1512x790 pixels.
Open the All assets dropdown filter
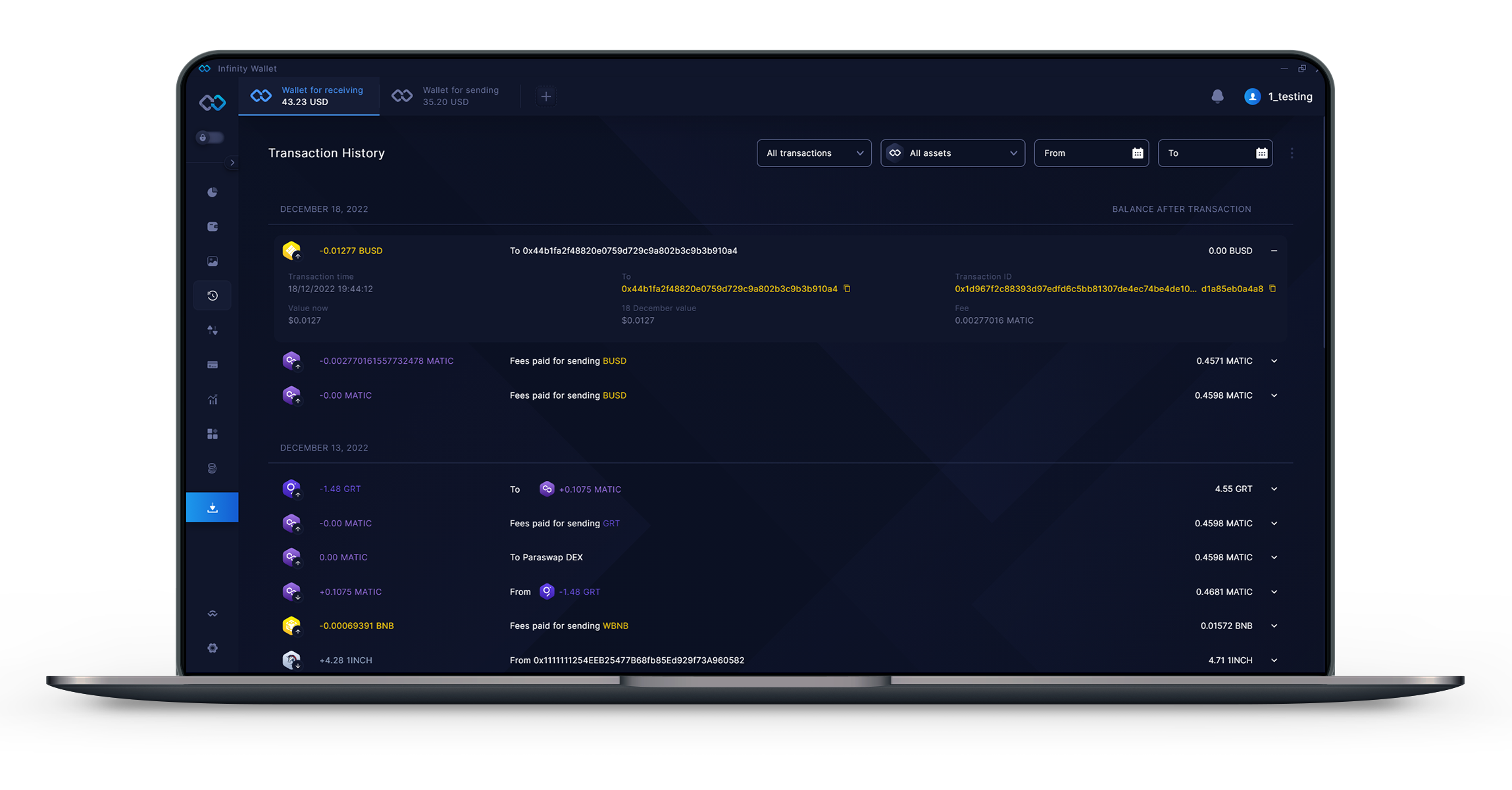951,153
